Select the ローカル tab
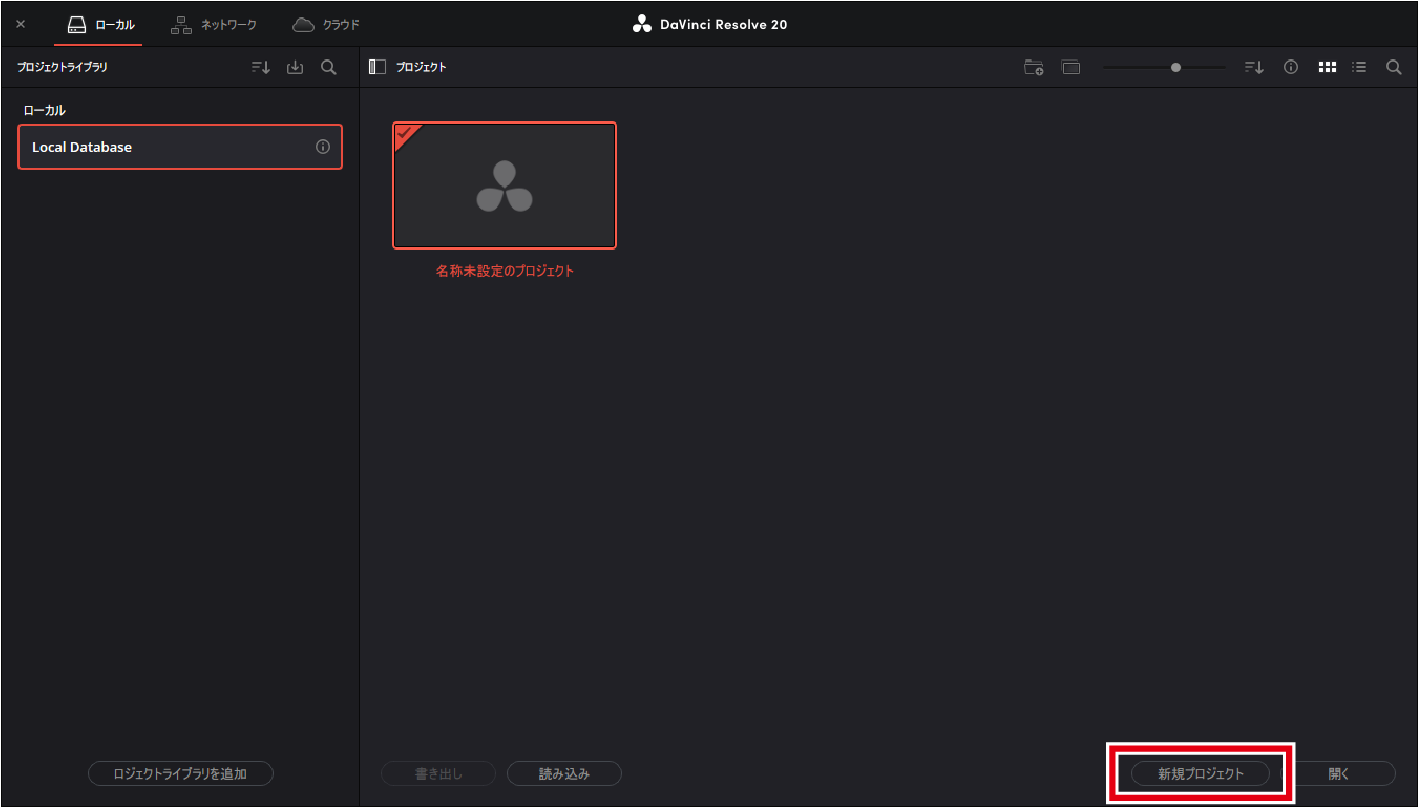This screenshot has width=1418, height=807. (100, 24)
